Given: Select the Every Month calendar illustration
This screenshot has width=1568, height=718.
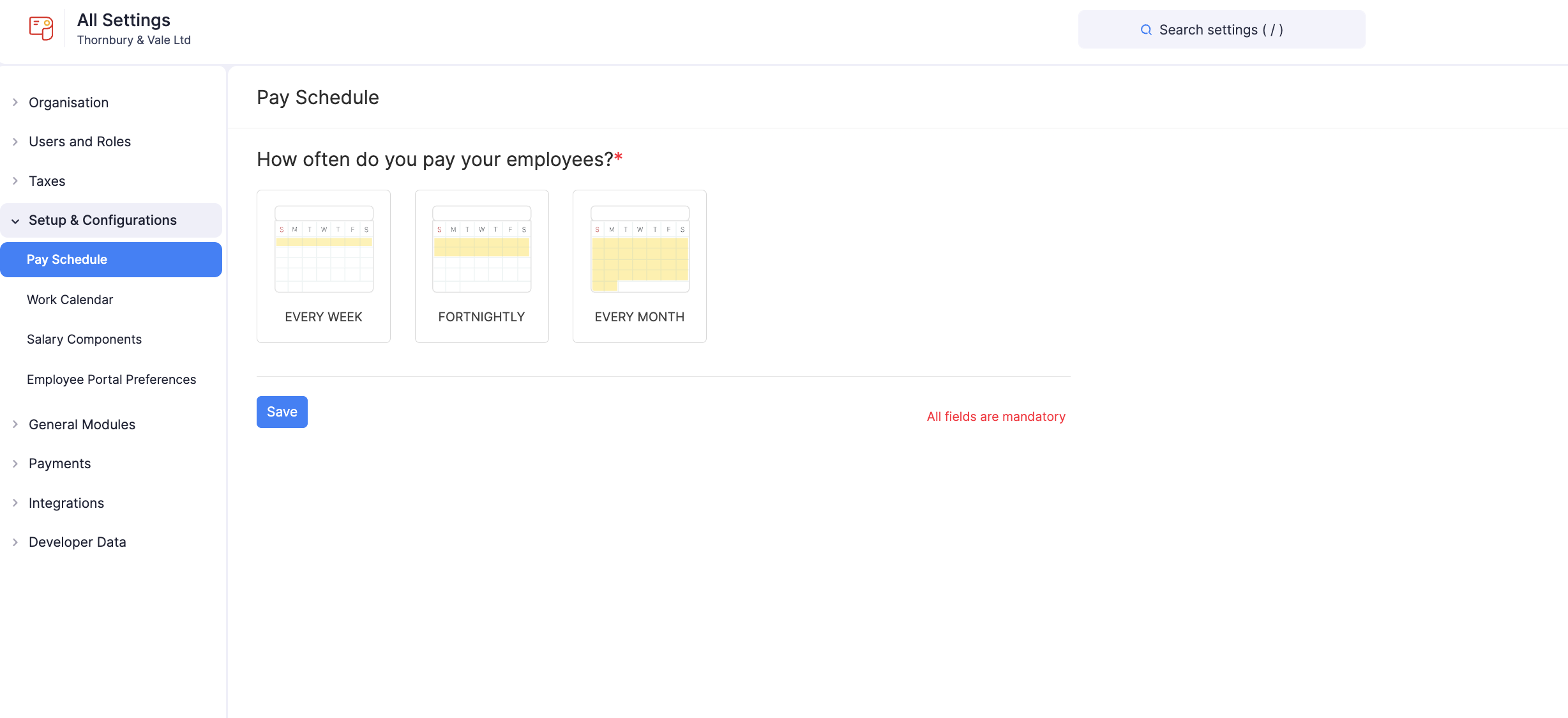Looking at the screenshot, I should 640,249.
